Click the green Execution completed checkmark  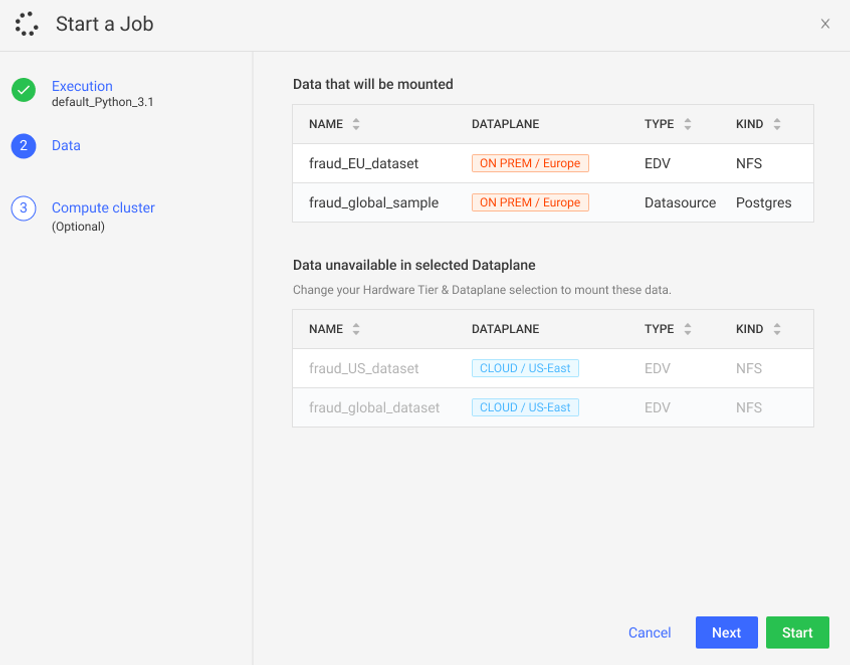pyautogui.click(x=23, y=91)
